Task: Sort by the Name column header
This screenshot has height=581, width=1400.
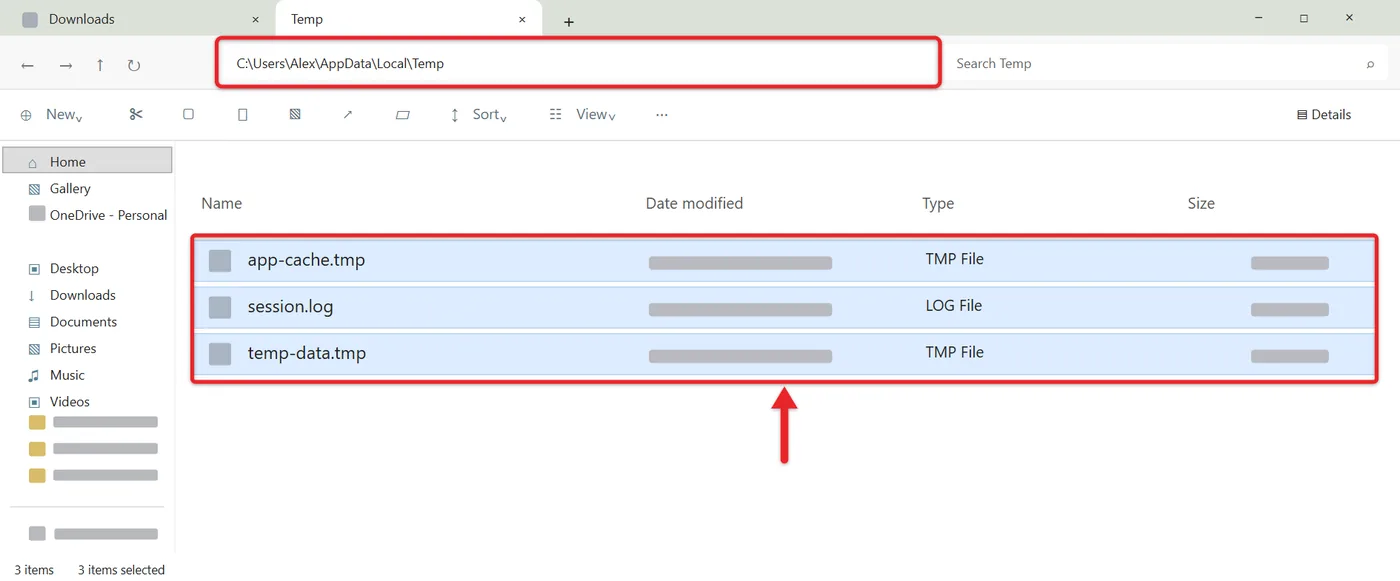Action: 221,203
